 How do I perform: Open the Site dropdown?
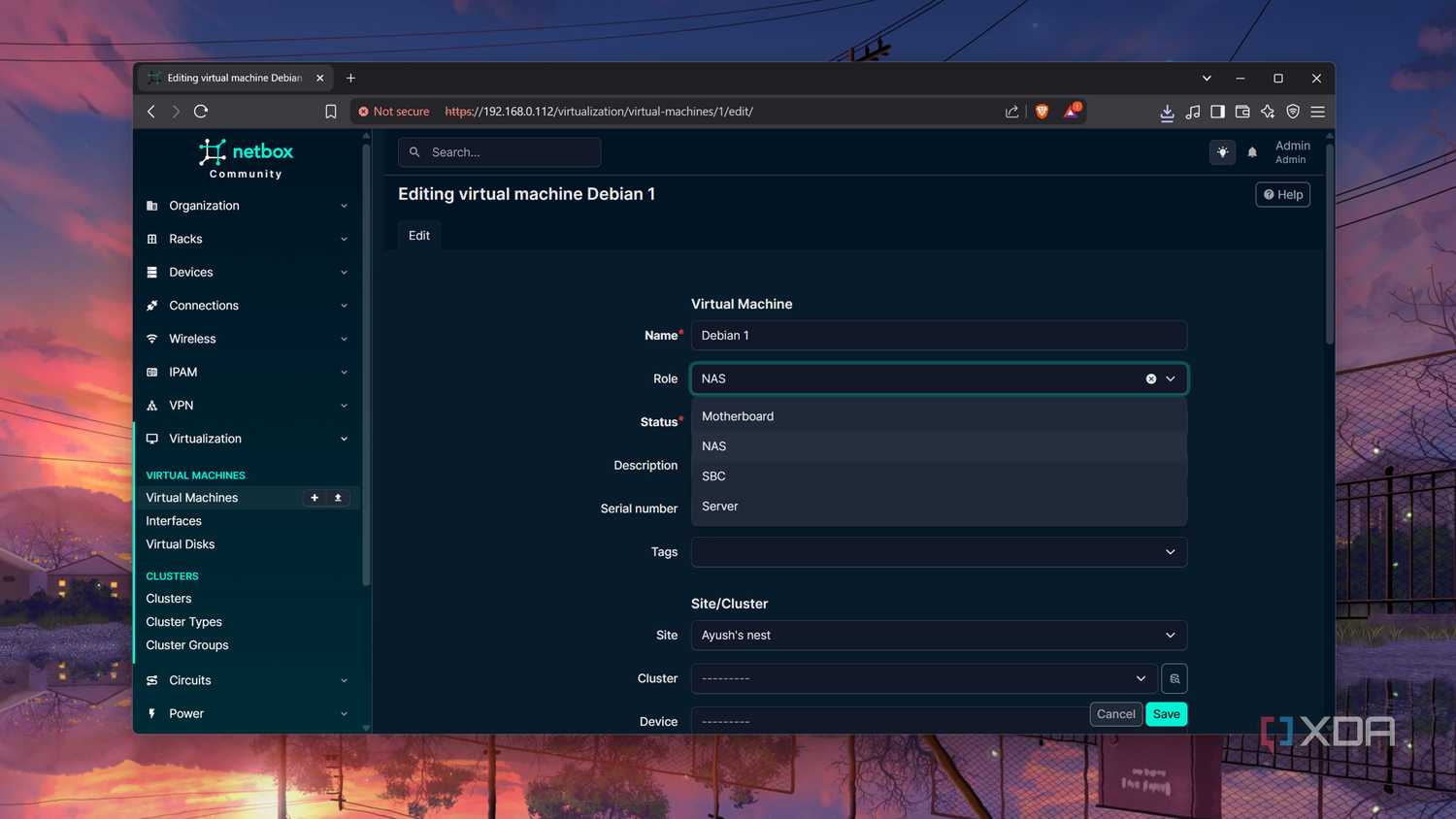pos(939,636)
